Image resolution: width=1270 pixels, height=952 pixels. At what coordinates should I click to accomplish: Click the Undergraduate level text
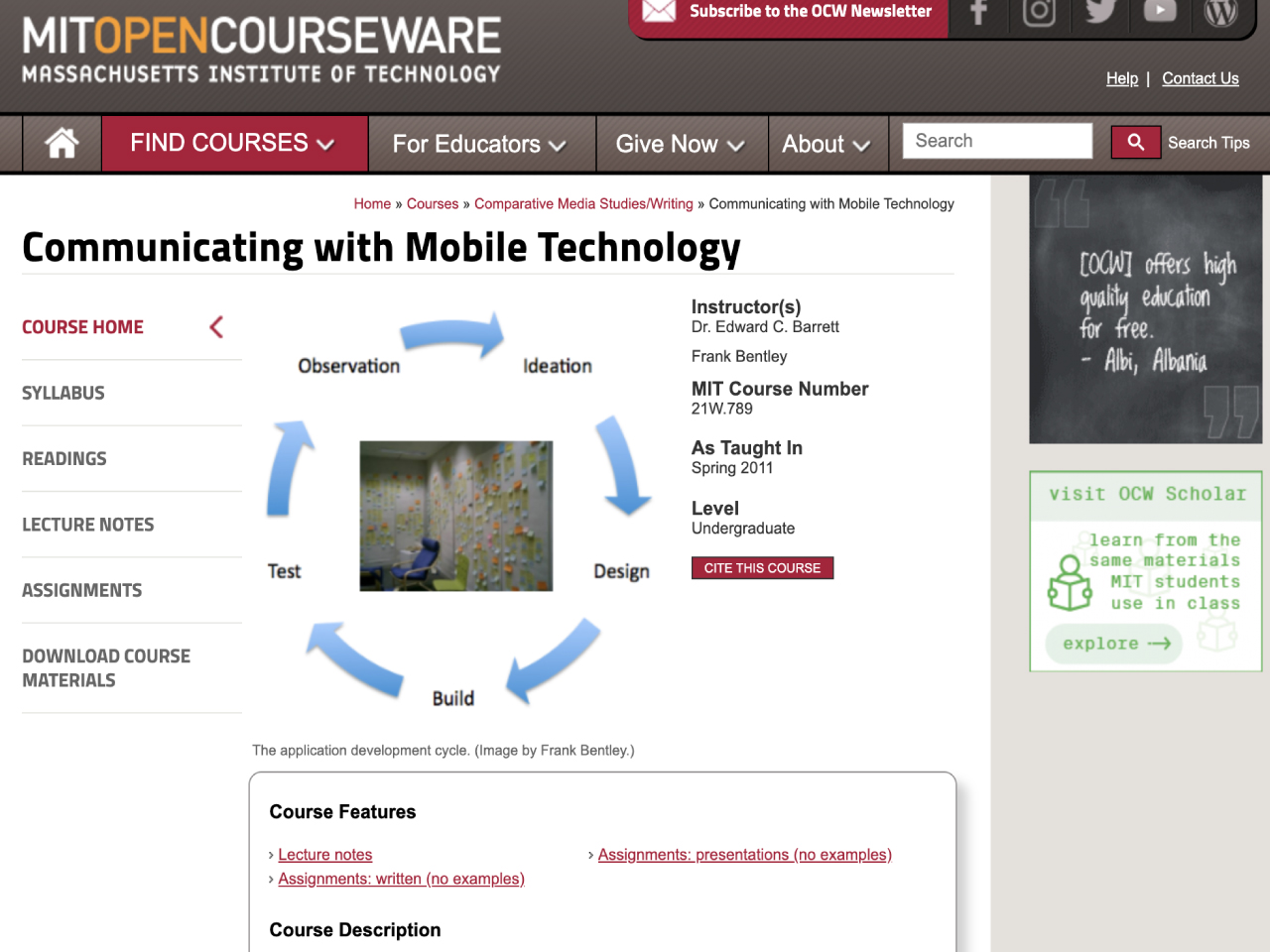[x=743, y=529]
